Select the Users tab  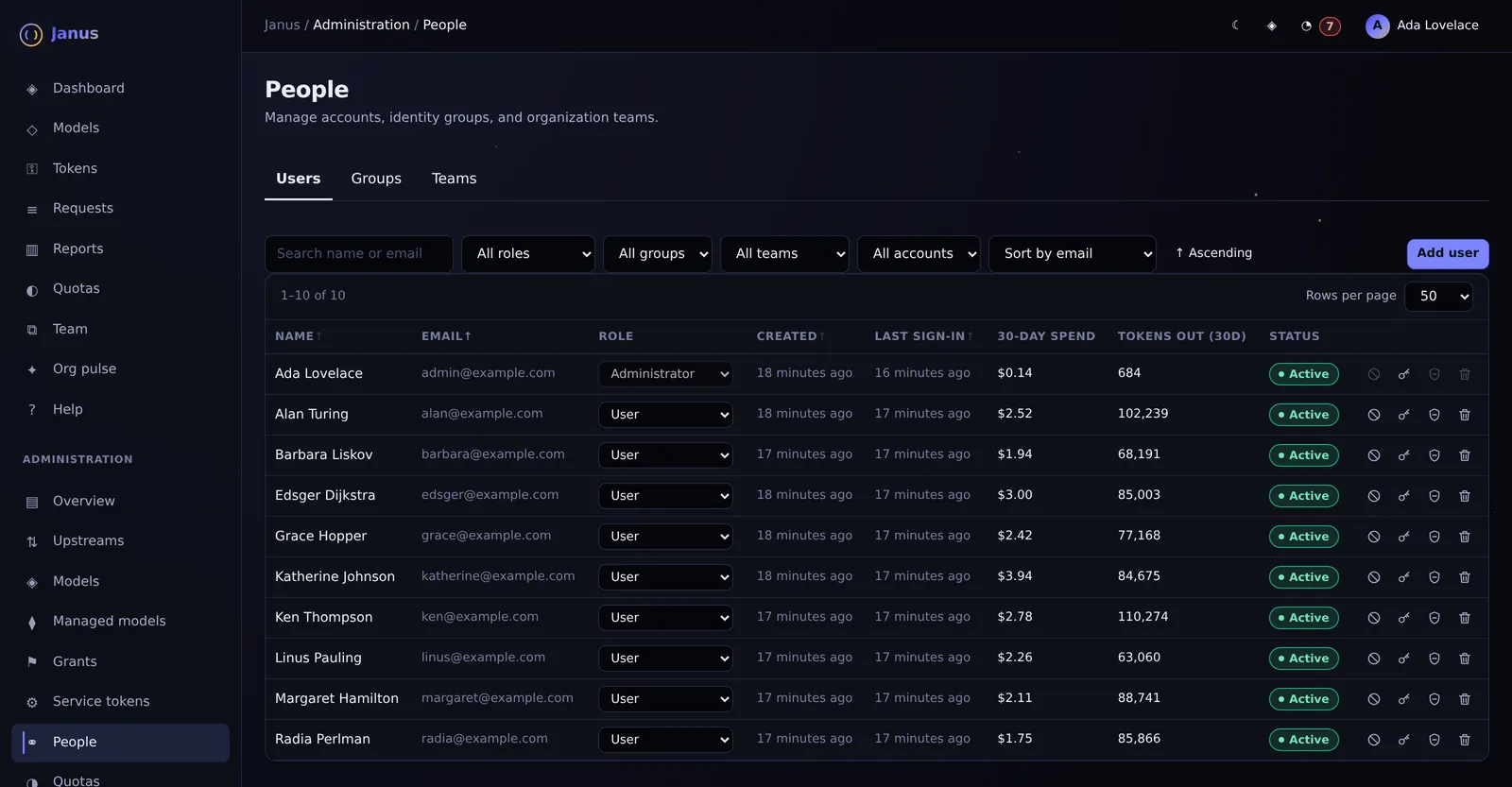coord(299,179)
